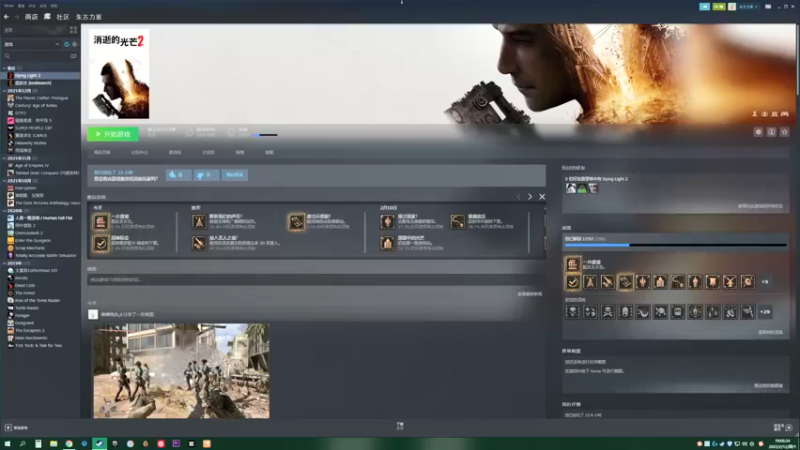Image resolution: width=800 pixels, height=450 pixels.
Task: Click the favorite star icon
Action: coord(785,132)
